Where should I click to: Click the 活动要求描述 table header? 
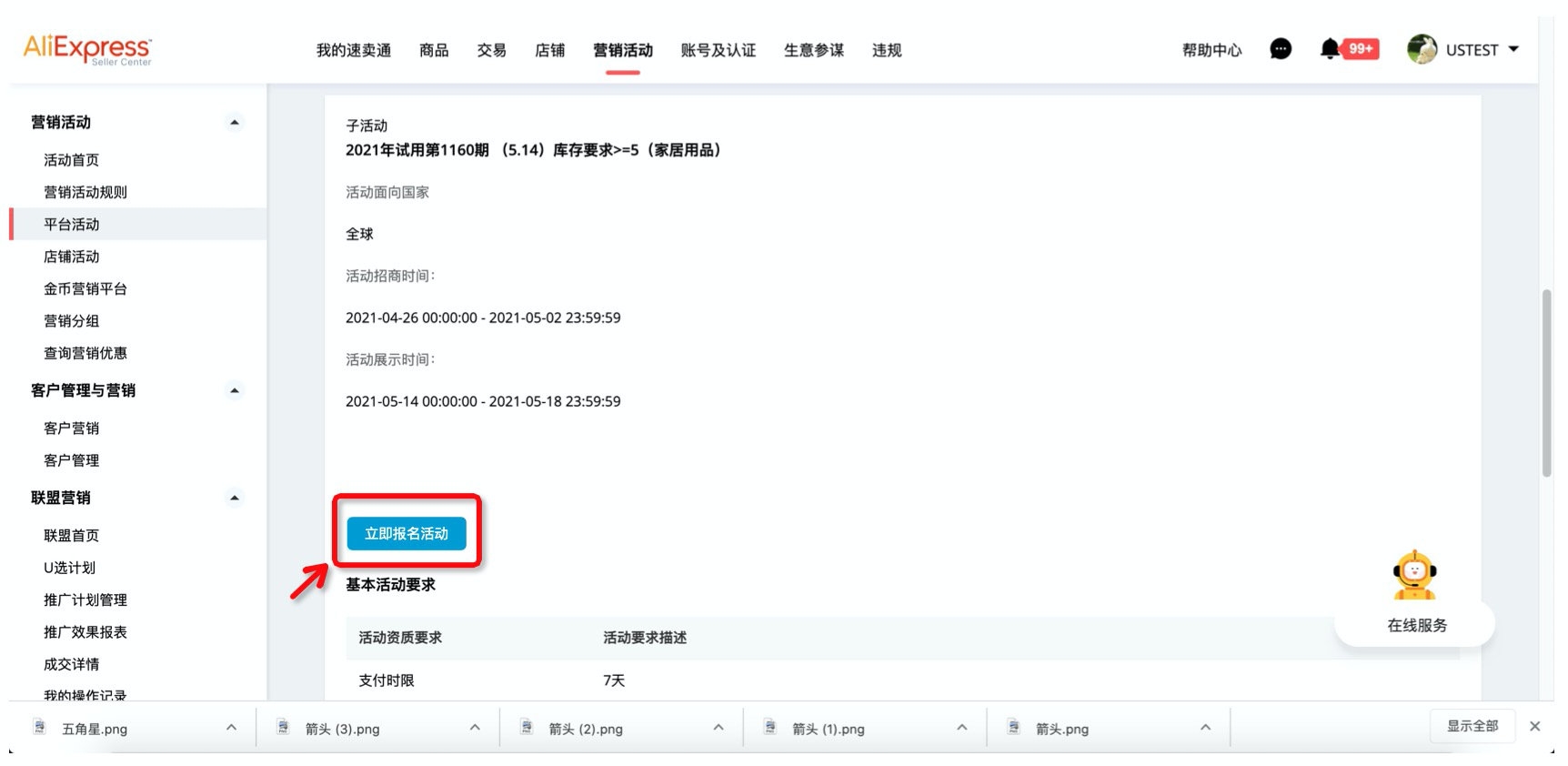(645, 638)
